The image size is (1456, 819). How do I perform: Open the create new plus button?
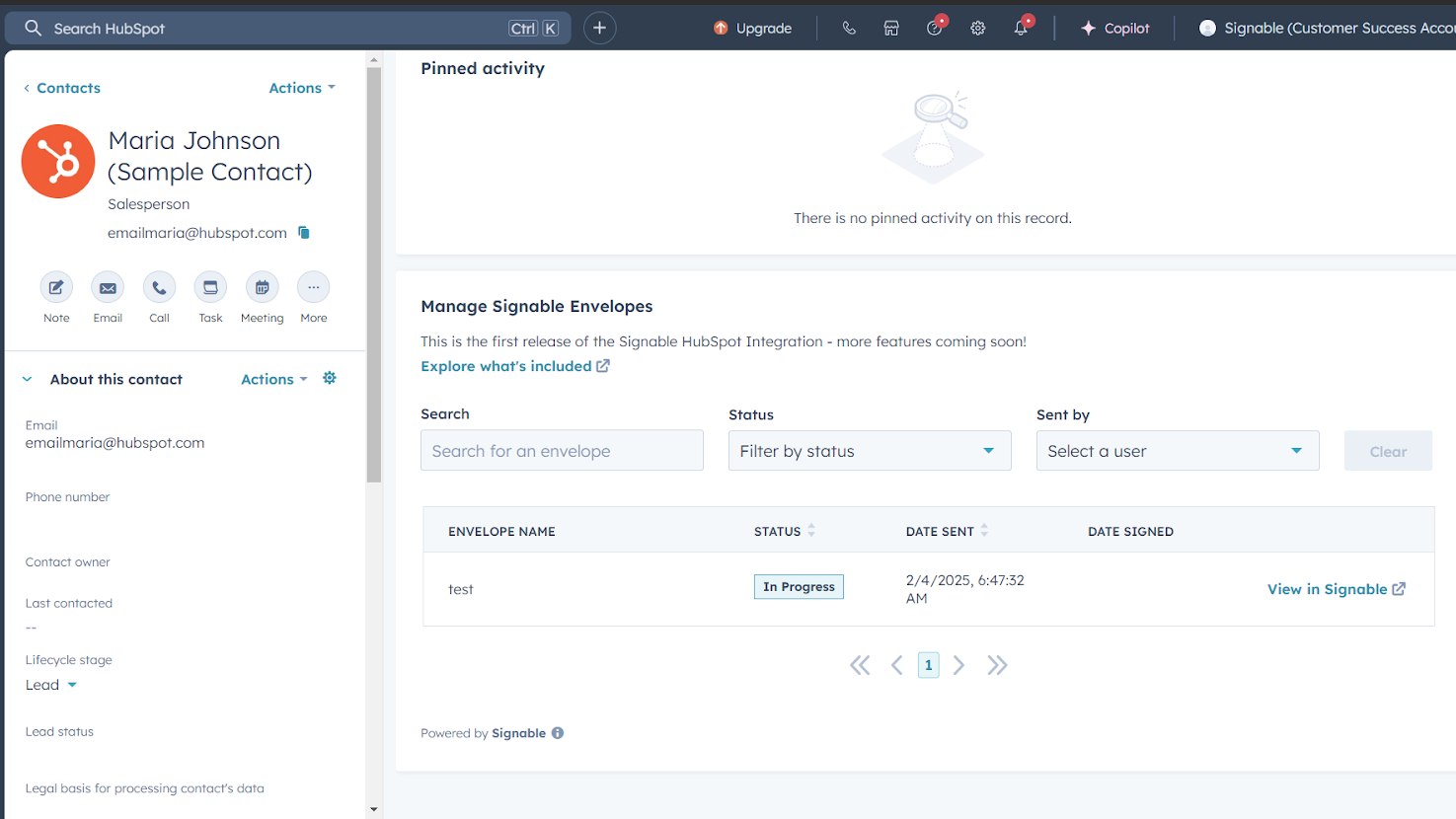pos(599,28)
